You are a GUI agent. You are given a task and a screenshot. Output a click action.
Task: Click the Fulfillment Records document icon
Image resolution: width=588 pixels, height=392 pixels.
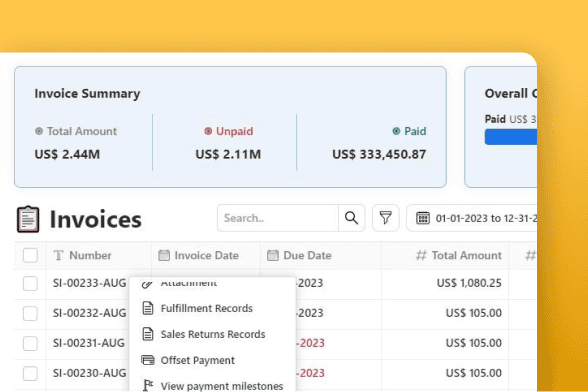coord(148,308)
